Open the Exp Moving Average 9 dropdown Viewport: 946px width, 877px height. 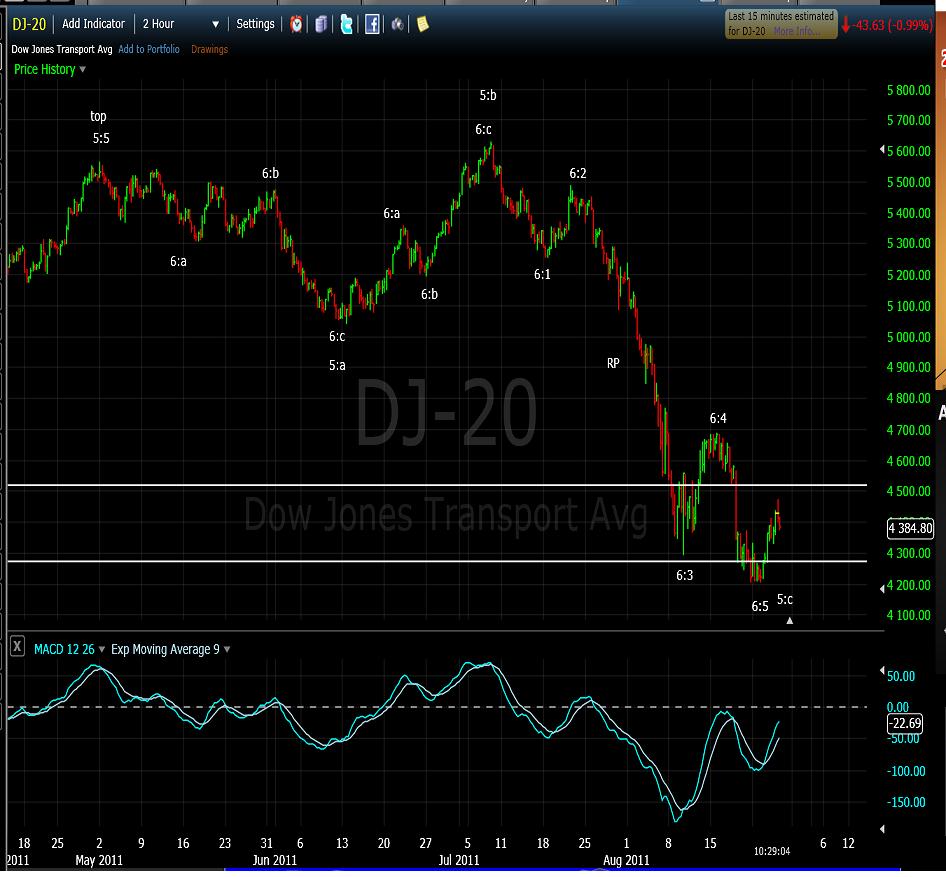coord(227,650)
